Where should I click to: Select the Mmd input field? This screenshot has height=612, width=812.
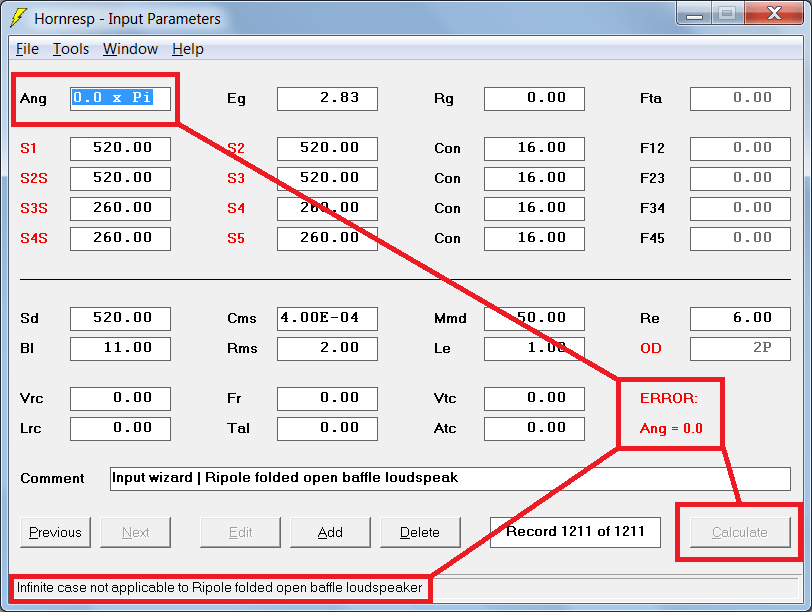click(x=534, y=318)
